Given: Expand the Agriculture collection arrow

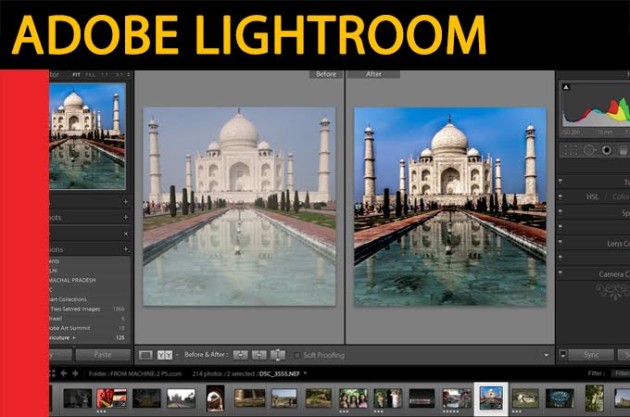Looking at the screenshot, I should tap(74, 338).
